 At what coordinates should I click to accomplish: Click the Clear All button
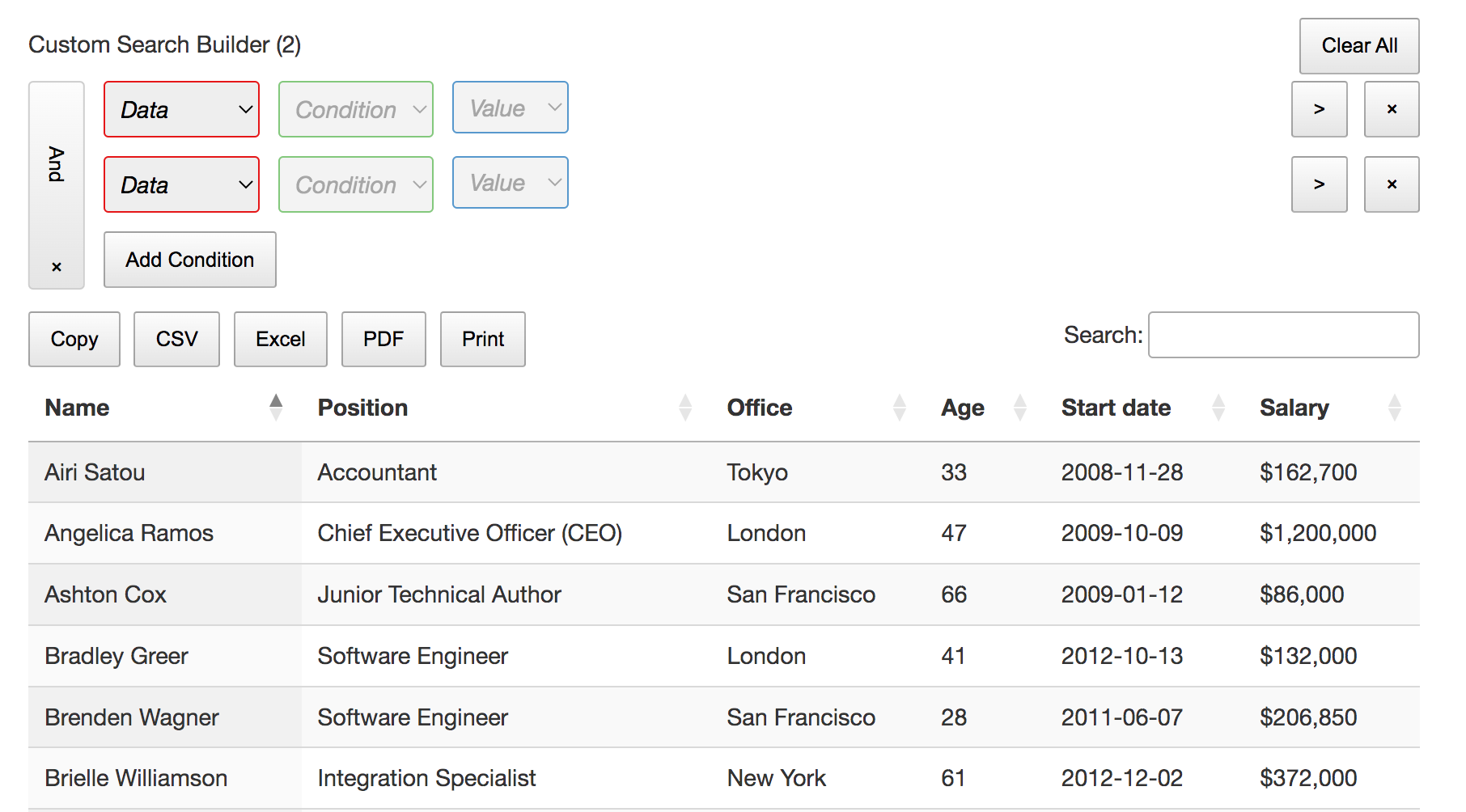pyautogui.click(x=1358, y=46)
